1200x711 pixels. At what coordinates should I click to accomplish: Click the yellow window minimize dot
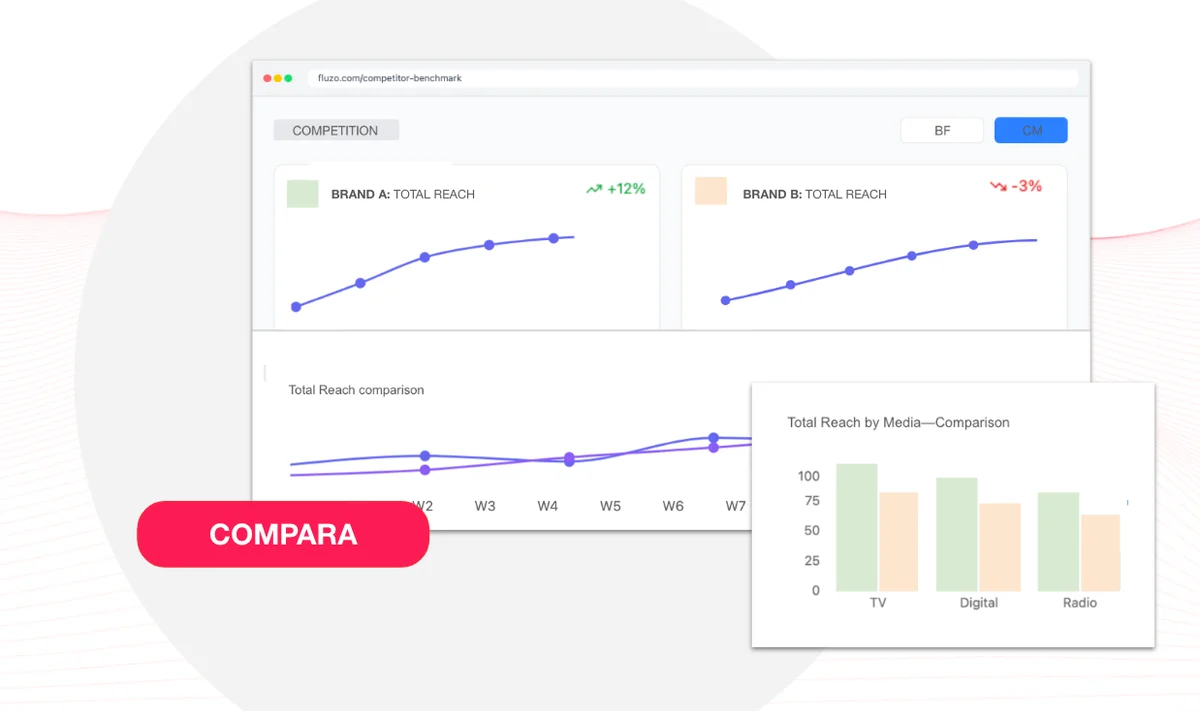[x=278, y=78]
